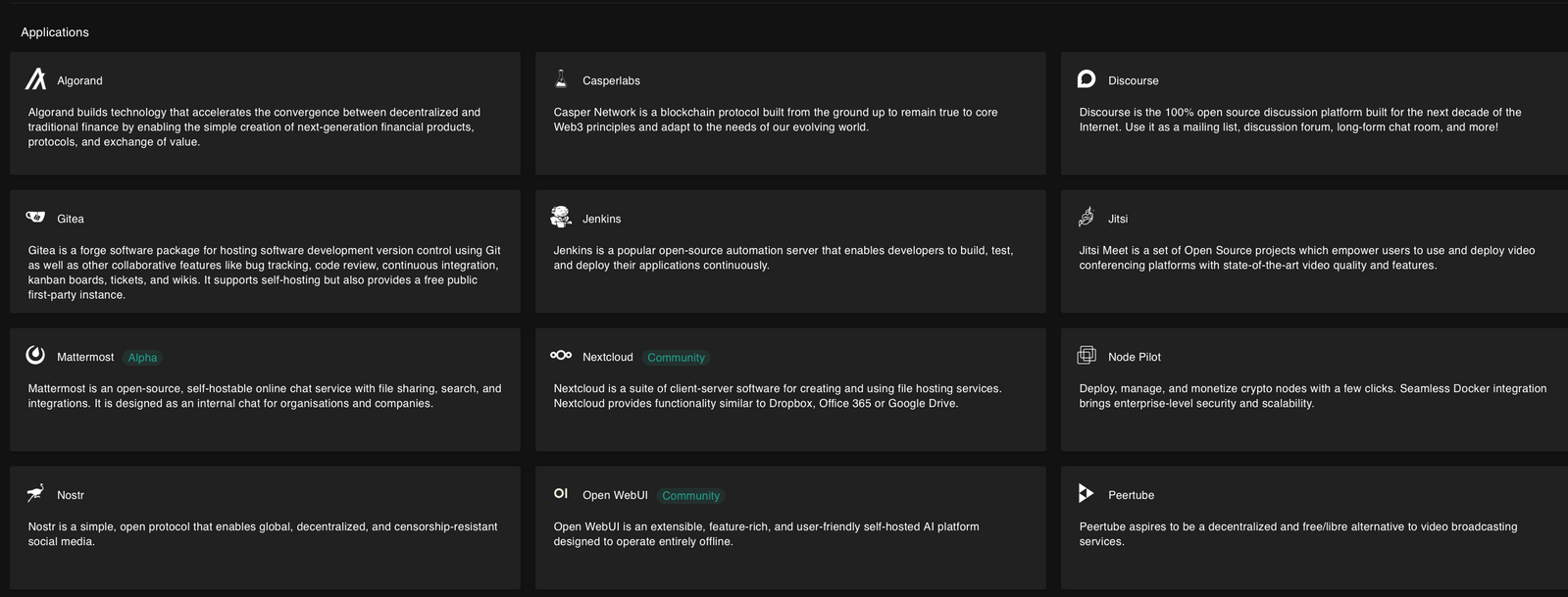Image resolution: width=1568 pixels, height=597 pixels.
Task: Click the Community tag on Open WebUI
Action: pyautogui.click(x=690, y=496)
